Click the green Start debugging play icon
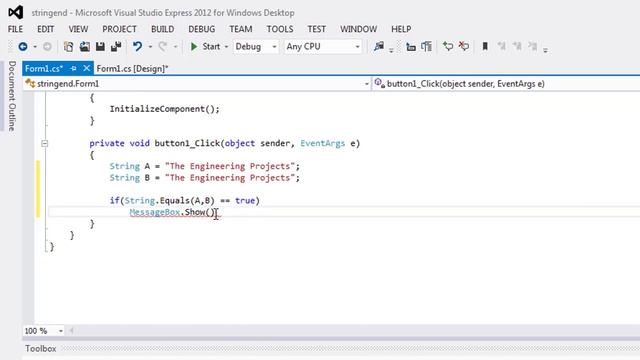The image size is (640, 360). (194, 47)
